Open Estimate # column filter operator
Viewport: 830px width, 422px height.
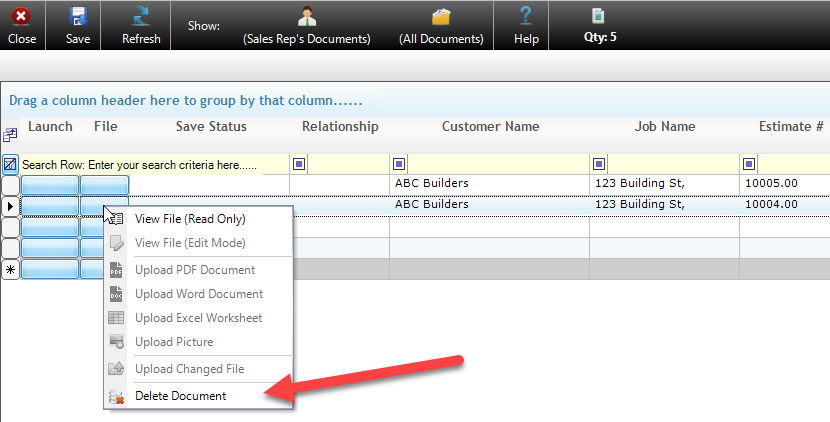click(749, 164)
